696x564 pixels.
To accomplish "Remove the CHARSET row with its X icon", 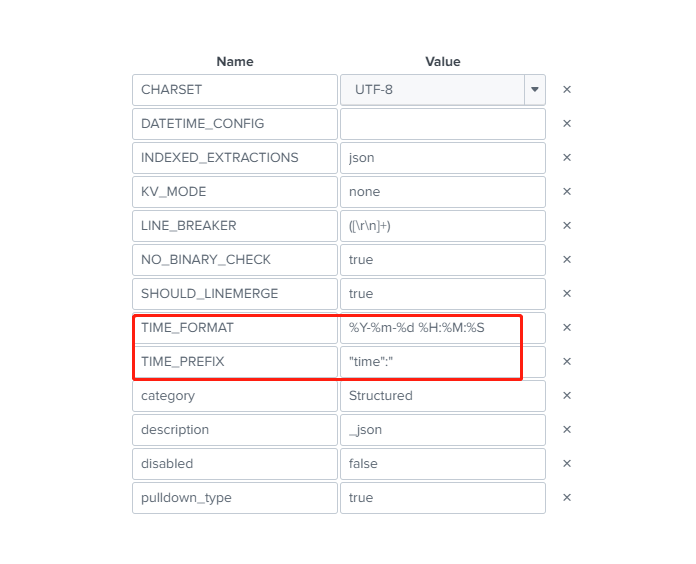I will tap(567, 90).
